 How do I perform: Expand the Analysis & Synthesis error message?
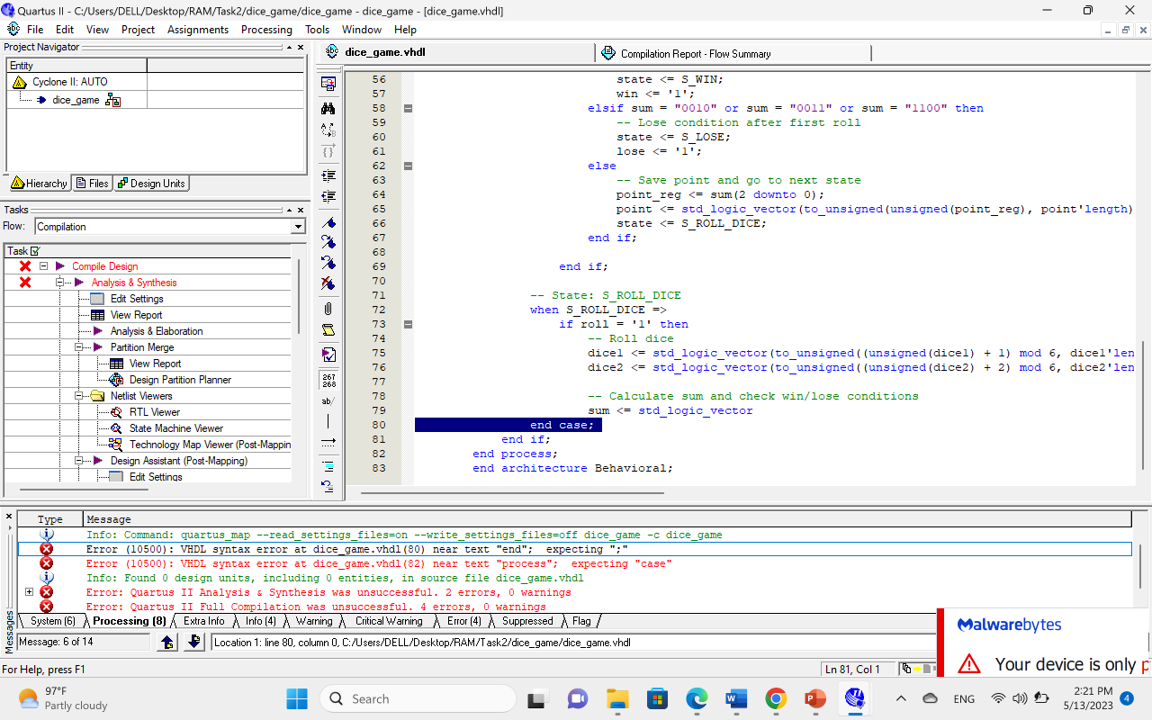point(29,592)
